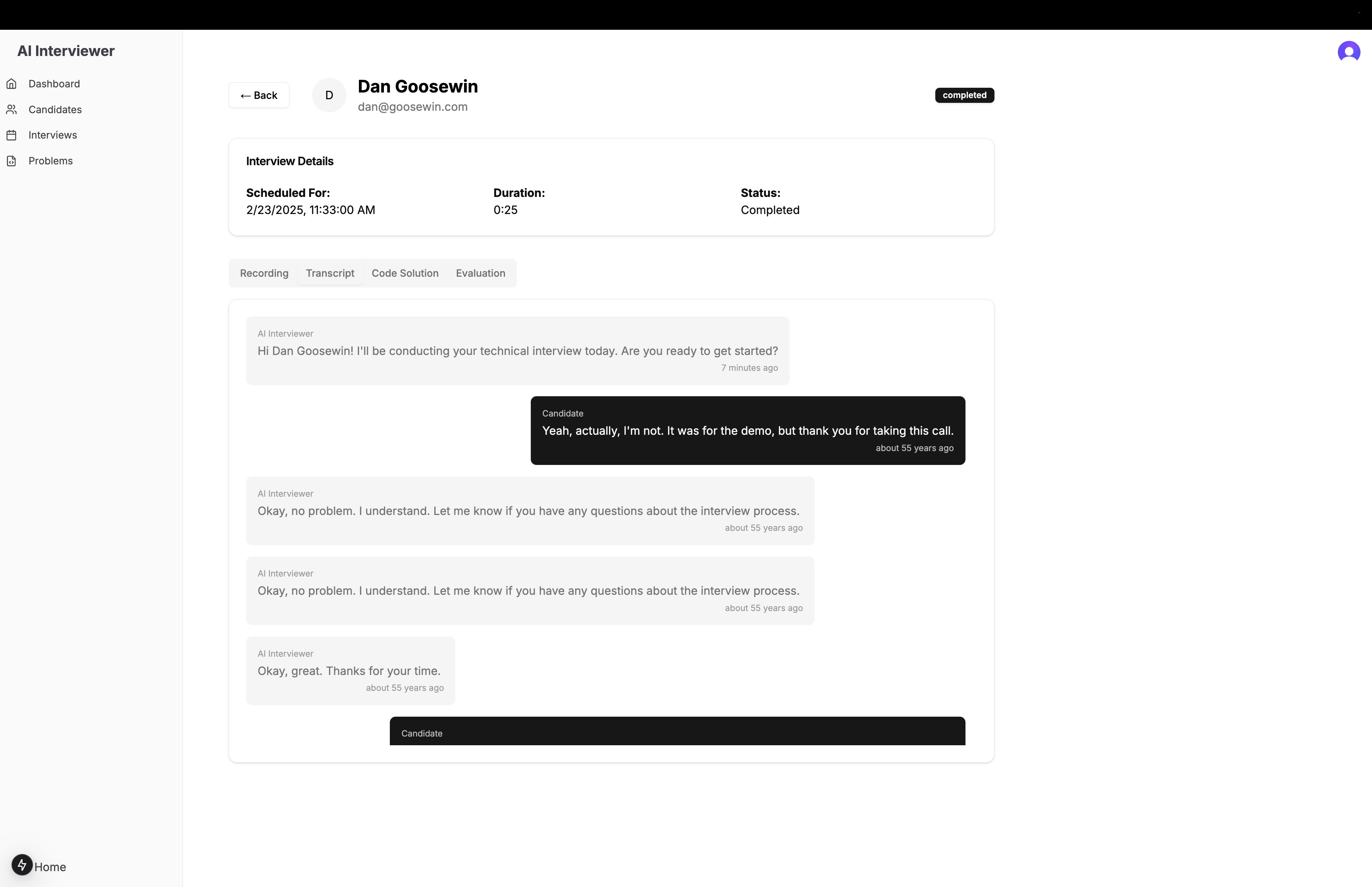
Task: Click the Dashboard home icon in sidebar
Action: coord(12,84)
